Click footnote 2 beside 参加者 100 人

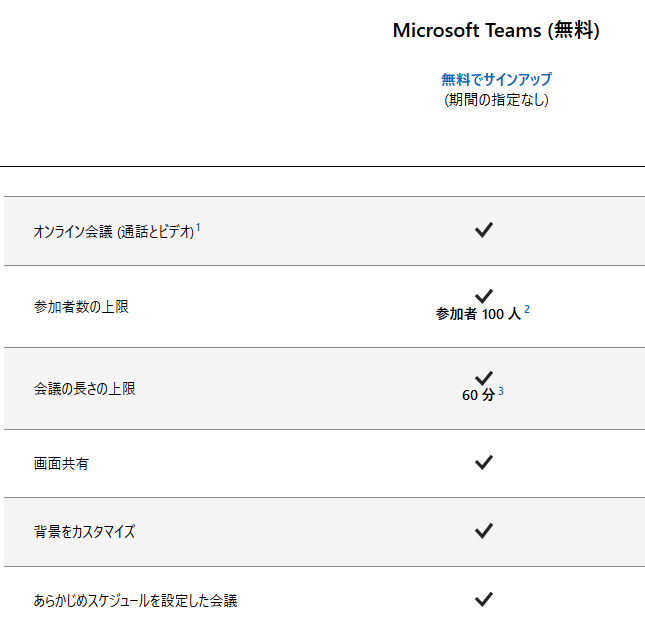pyautogui.click(x=527, y=309)
